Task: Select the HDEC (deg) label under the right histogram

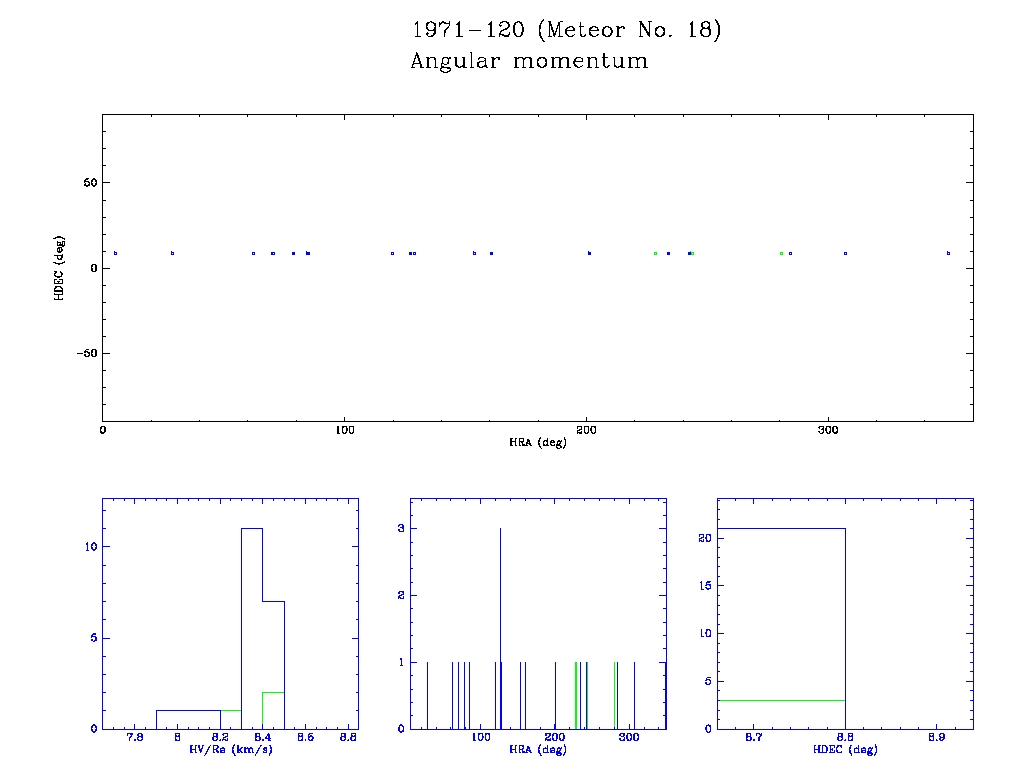Action: coord(845,749)
